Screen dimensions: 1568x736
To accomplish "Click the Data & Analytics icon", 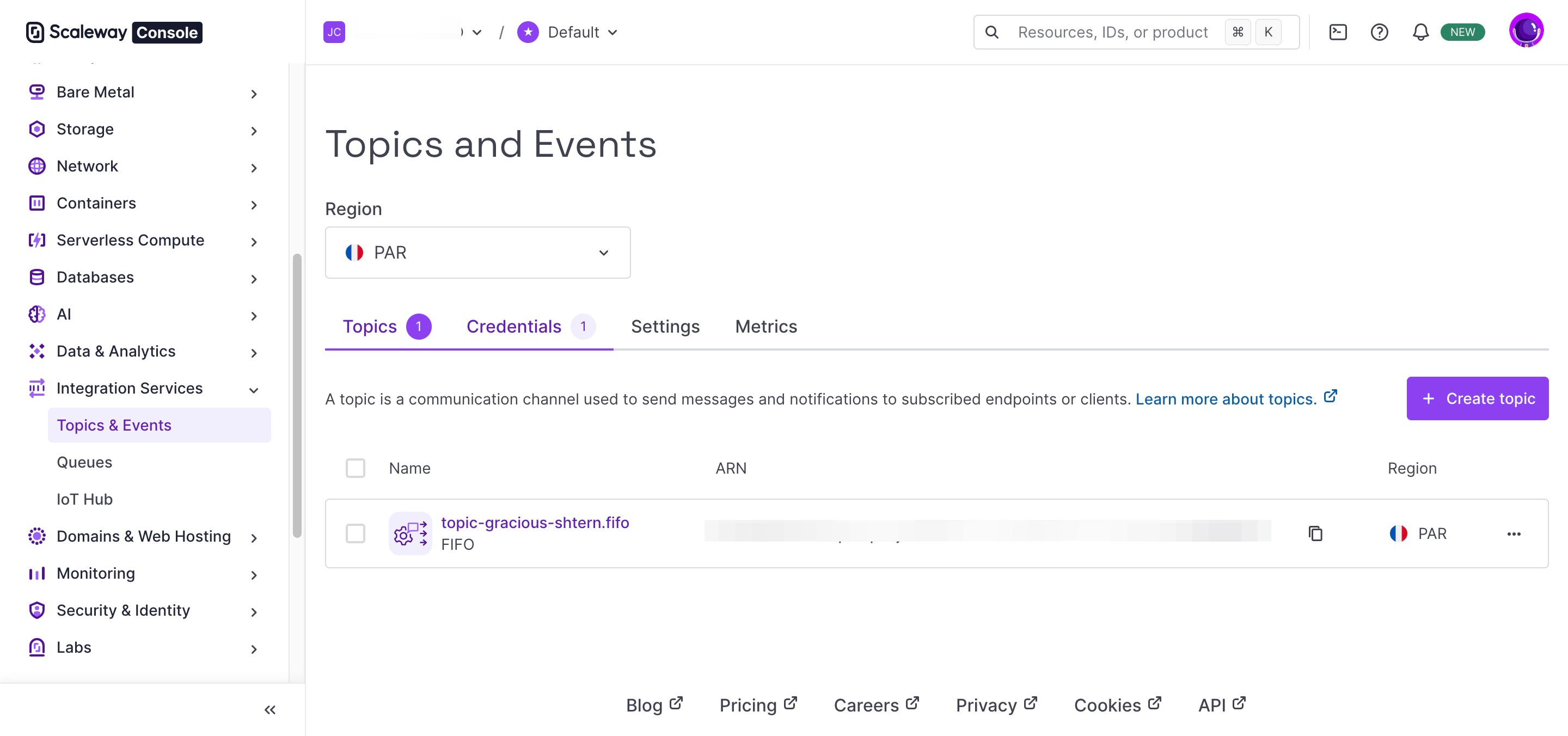I will 37,351.
